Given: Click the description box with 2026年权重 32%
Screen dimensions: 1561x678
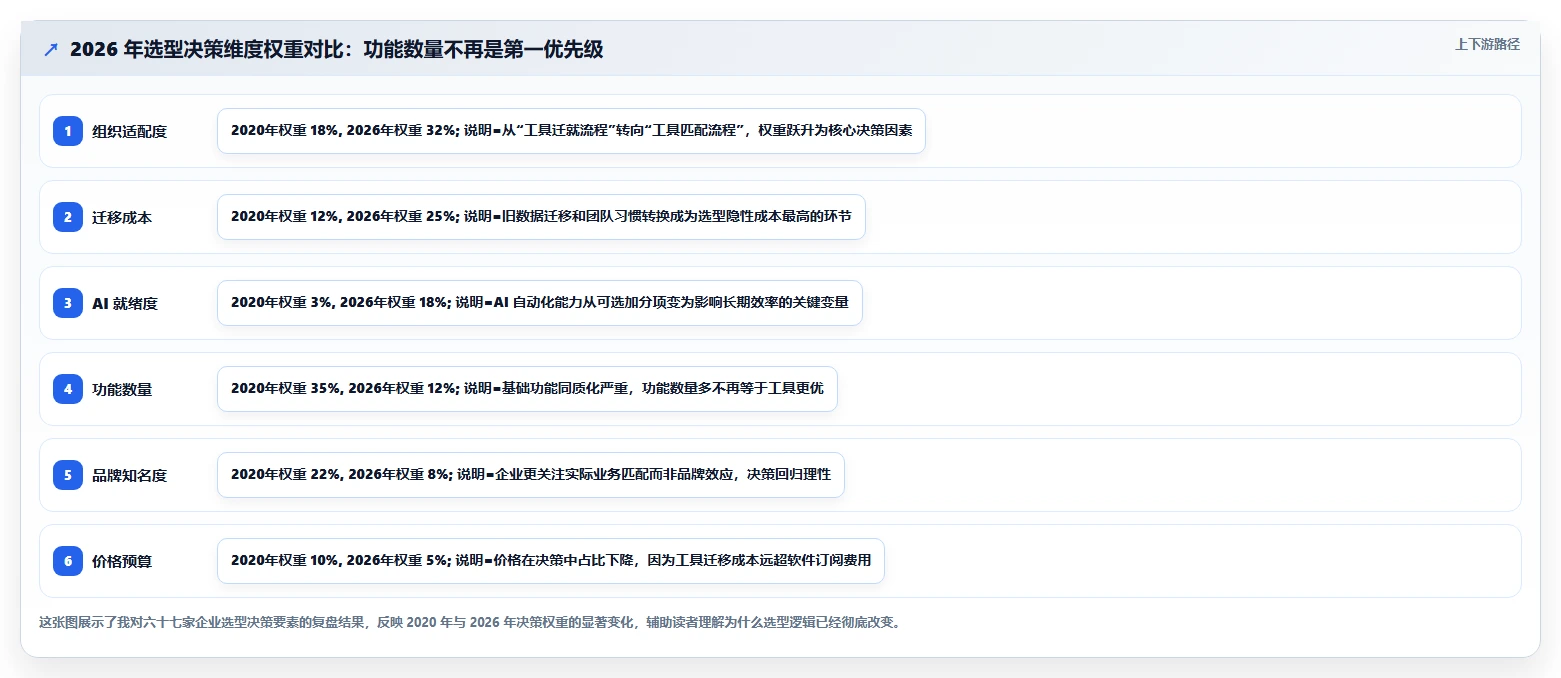Looking at the screenshot, I should coord(571,131).
